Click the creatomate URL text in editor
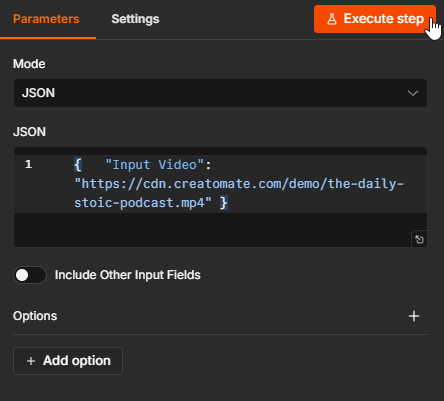This screenshot has height=401, width=444. click(x=239, y=193)
